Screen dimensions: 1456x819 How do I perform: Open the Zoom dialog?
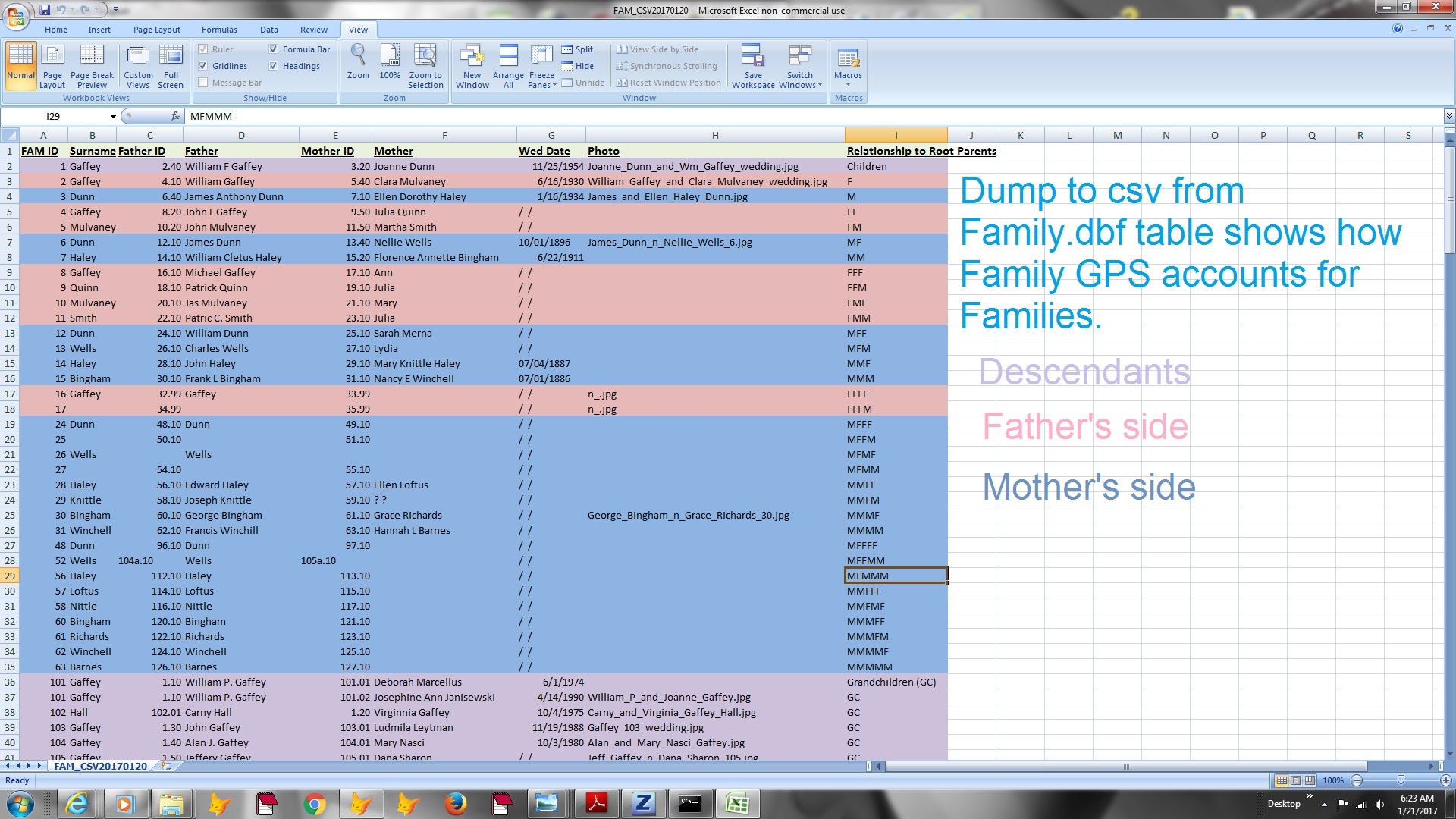pyautogui.click(x=358, y=62)
